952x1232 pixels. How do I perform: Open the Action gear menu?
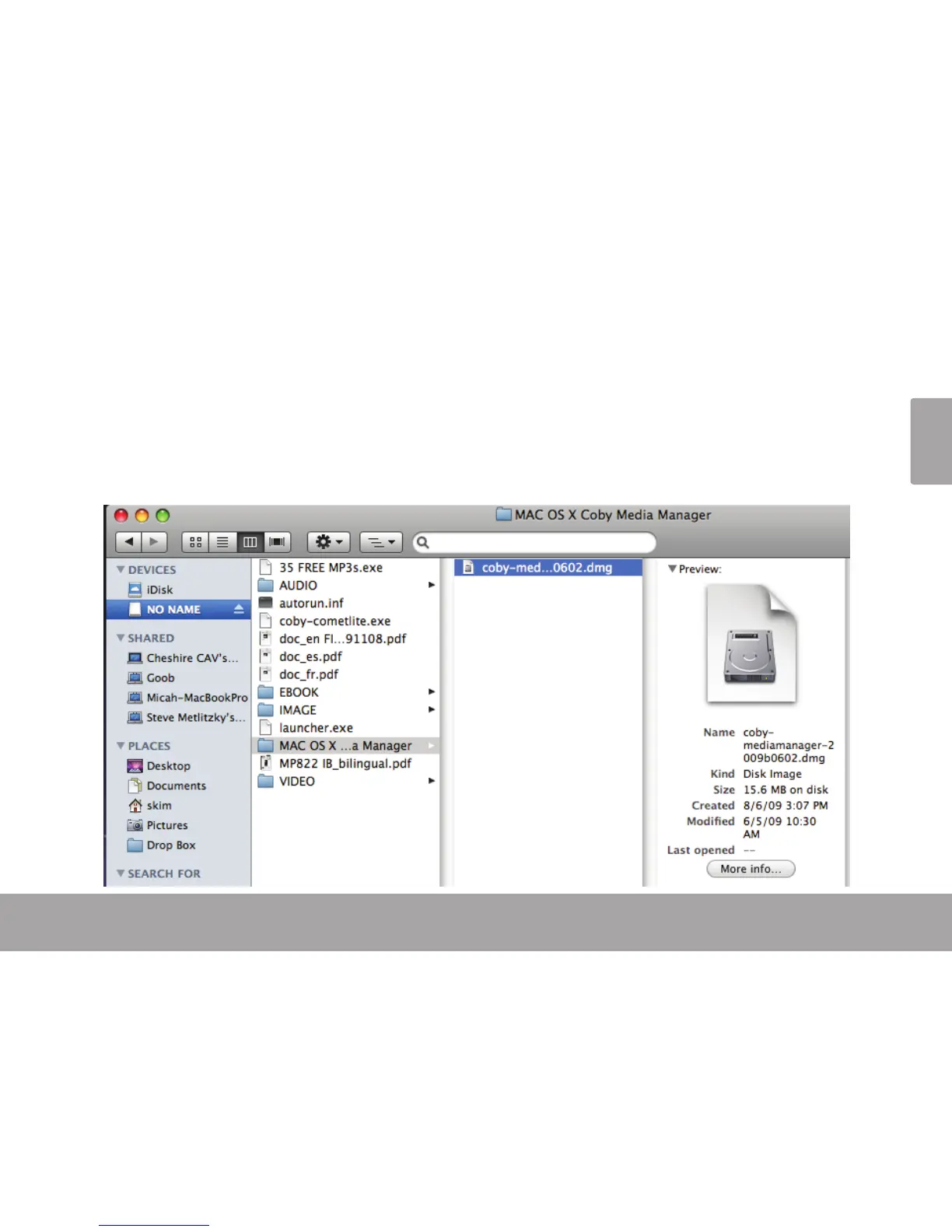pos(329,542)
